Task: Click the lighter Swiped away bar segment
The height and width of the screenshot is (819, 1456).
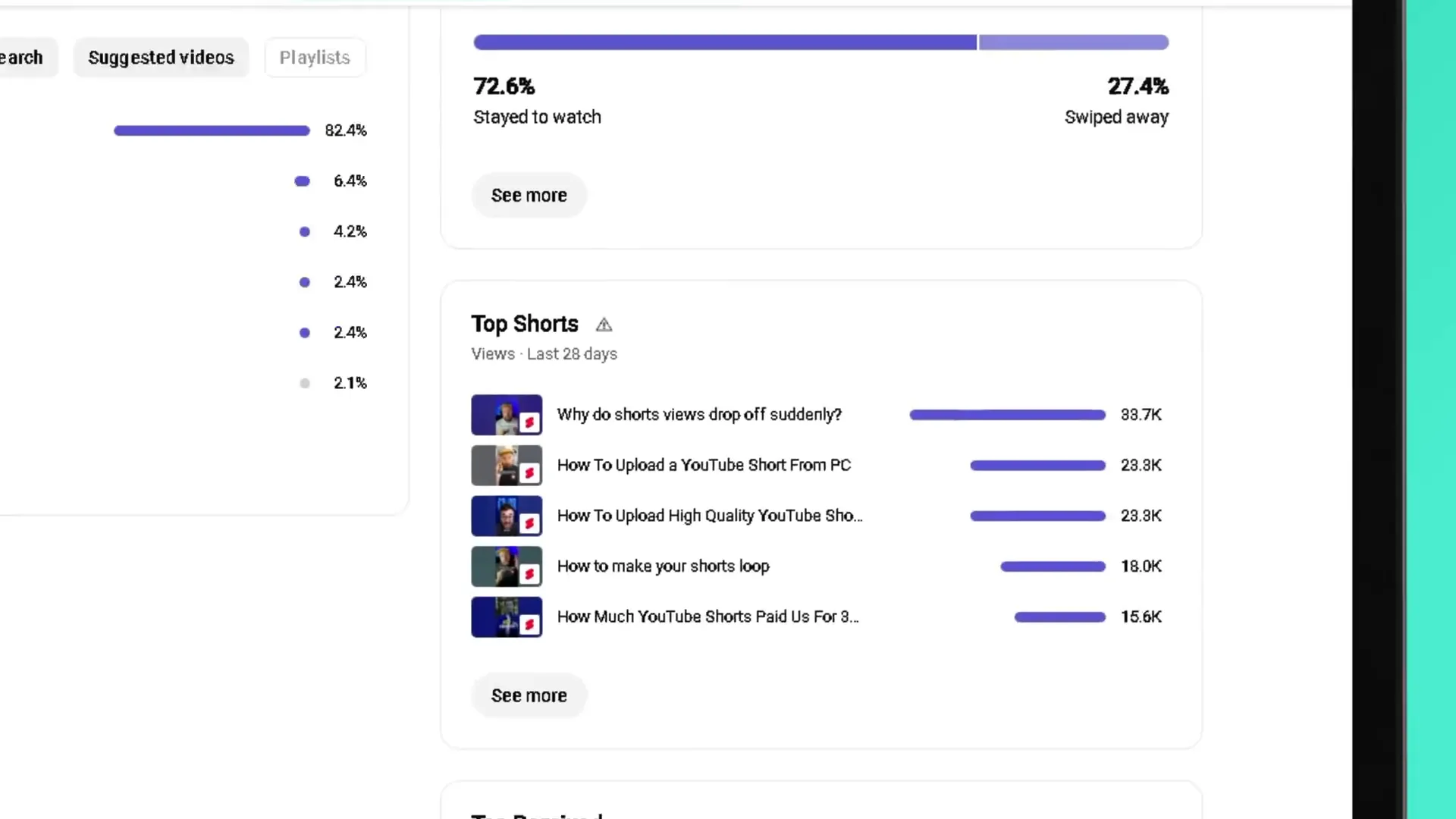Action: click(x=1073, y=42)
